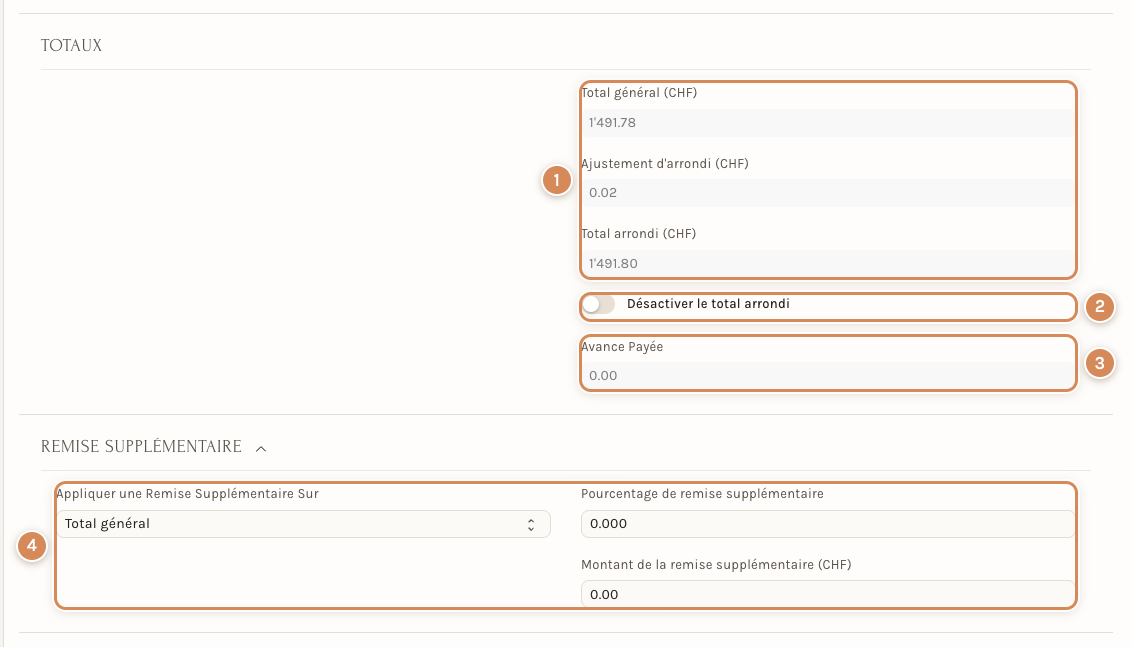Focus the Pourcentage de remise supplémentaire field
Image resolution: width=1132 pixels, height=647 pixels.
click(x=827, y=524)
